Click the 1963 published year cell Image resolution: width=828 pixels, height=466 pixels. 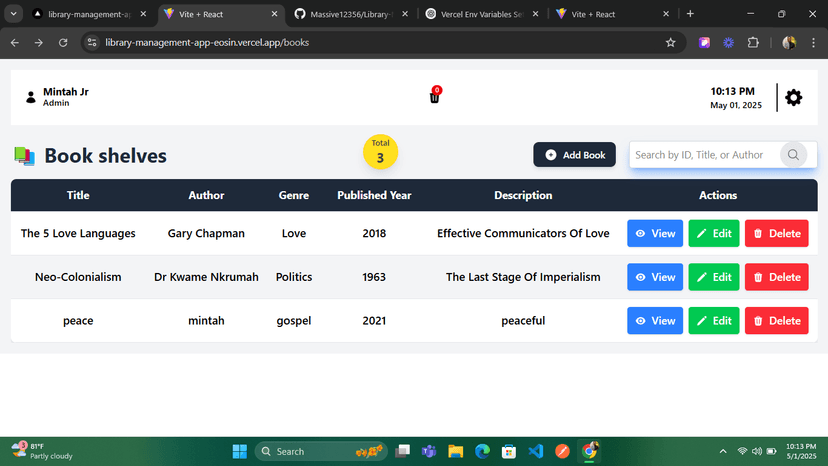pyautogui.click(x=374, y=277)
